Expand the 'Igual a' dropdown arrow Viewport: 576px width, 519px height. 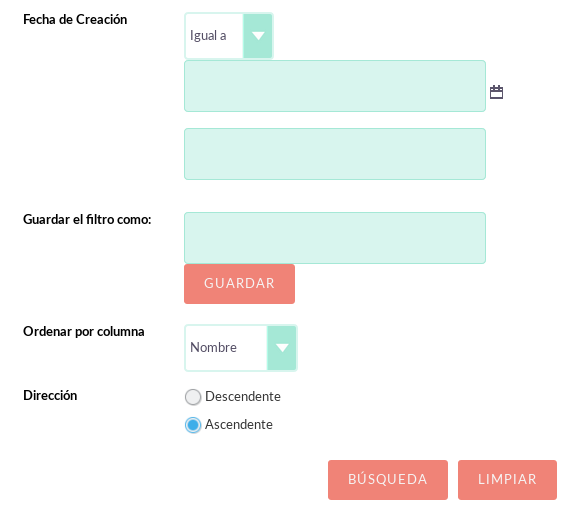tap(258, 36)
